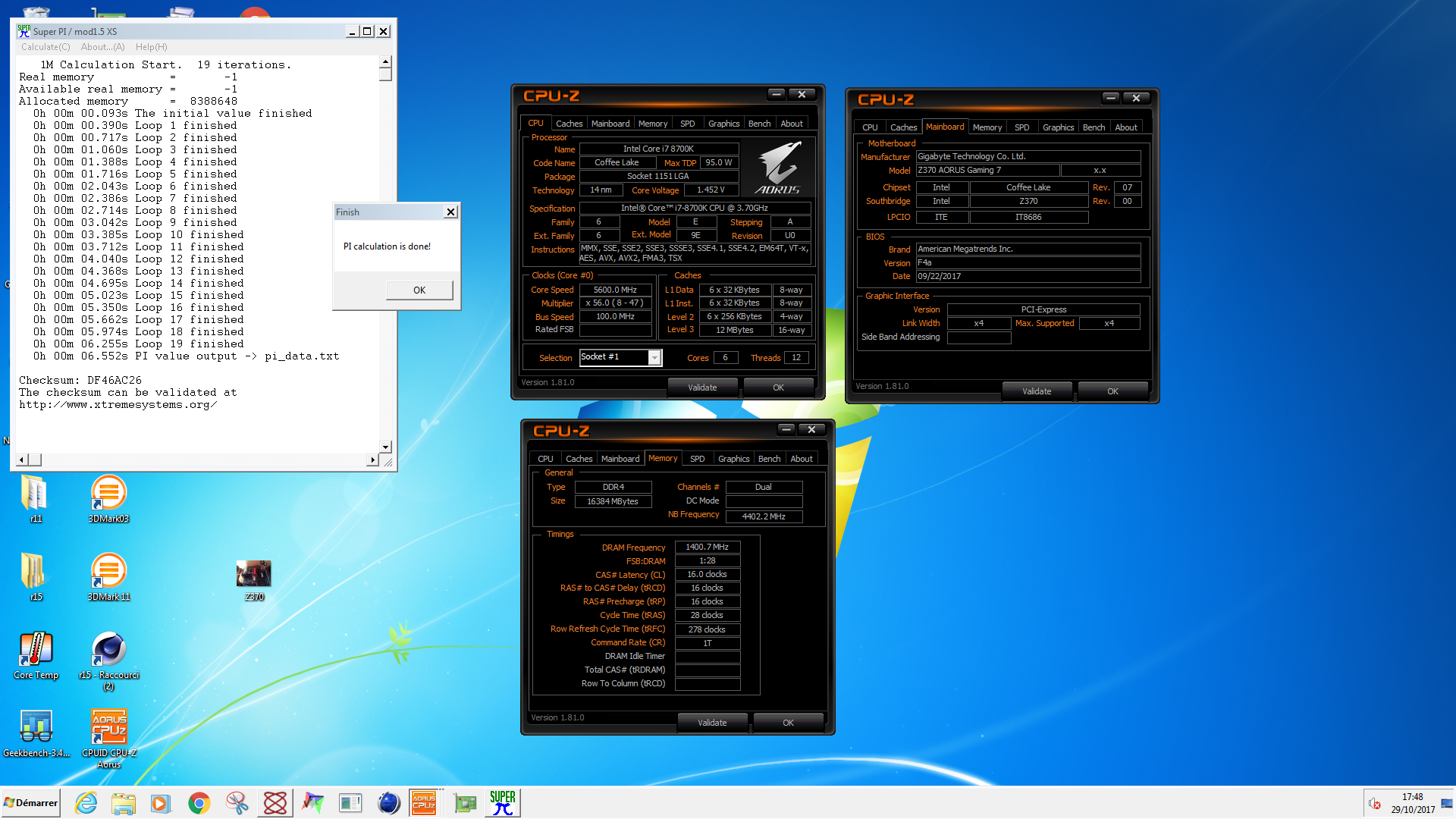Close the Finish dialog with X

click(450, 212)
